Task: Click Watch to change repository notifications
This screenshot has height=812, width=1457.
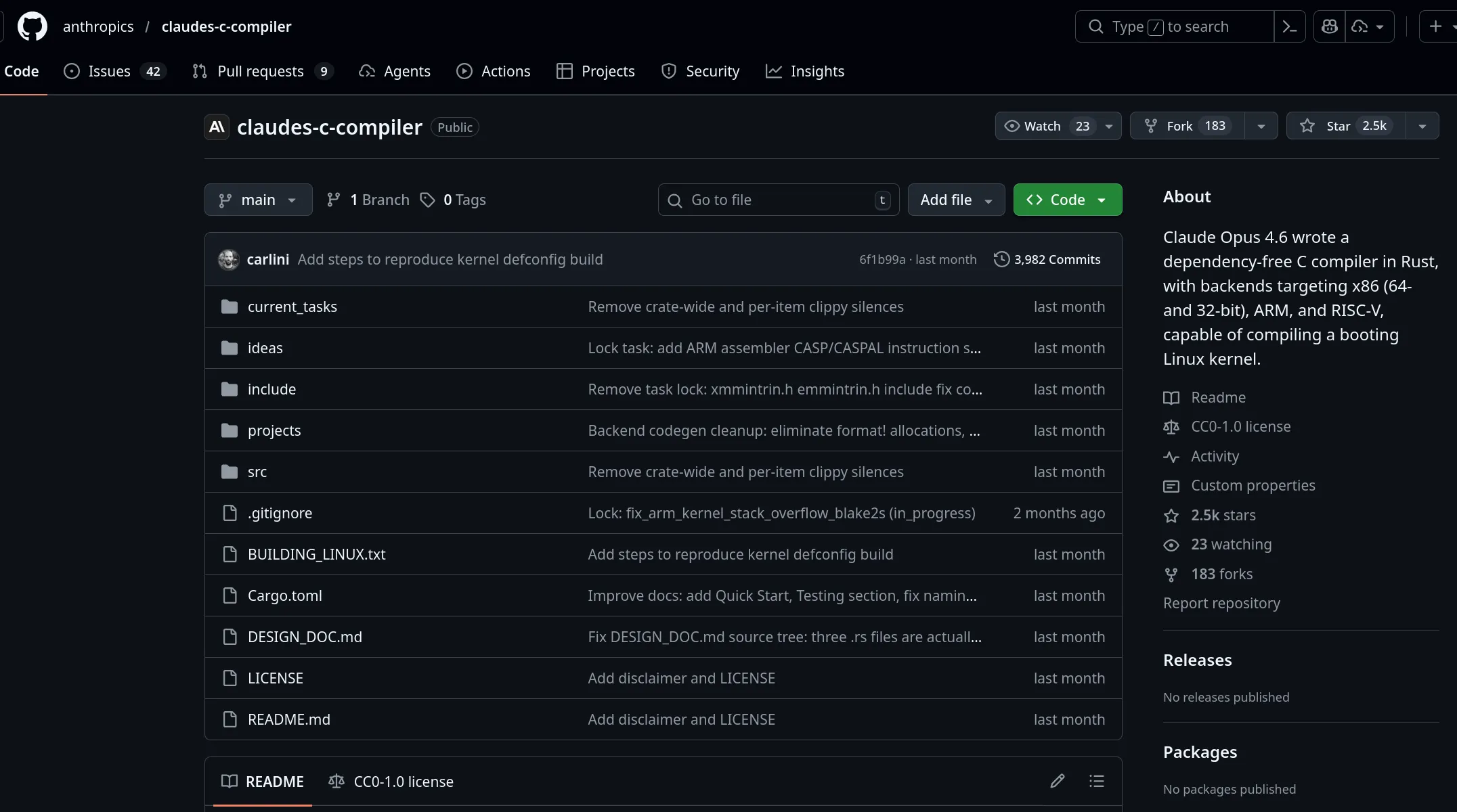Action: [x=1058, y=126]
